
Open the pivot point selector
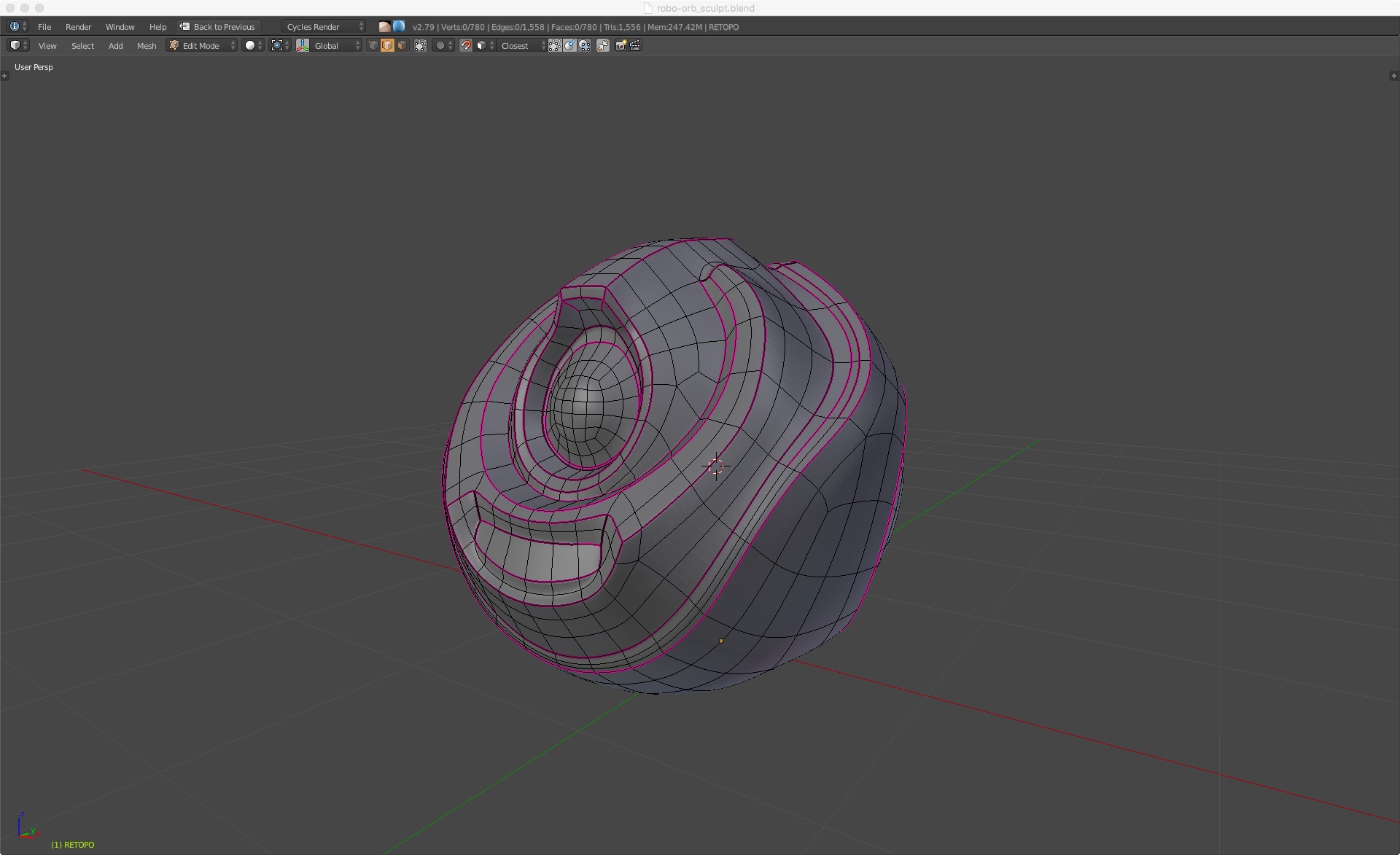click(280, 45)
